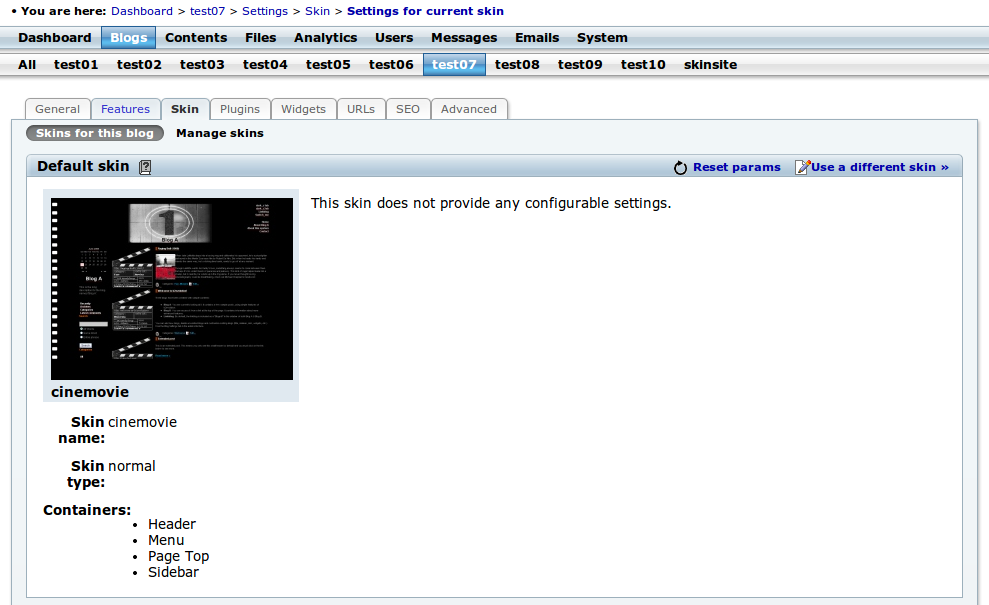Open the SEO settings tab
The image size is (989, 605).
408,109
